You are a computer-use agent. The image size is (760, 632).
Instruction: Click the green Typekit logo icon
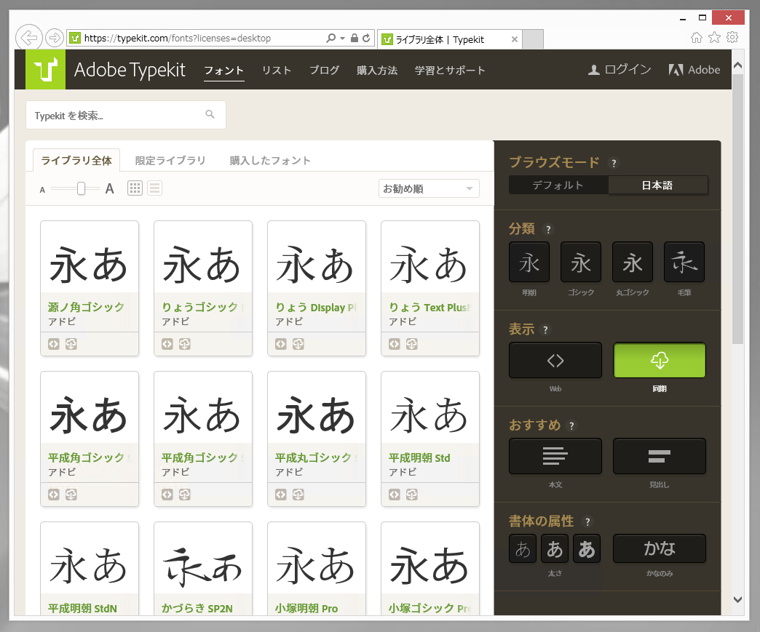pos(45,69)
